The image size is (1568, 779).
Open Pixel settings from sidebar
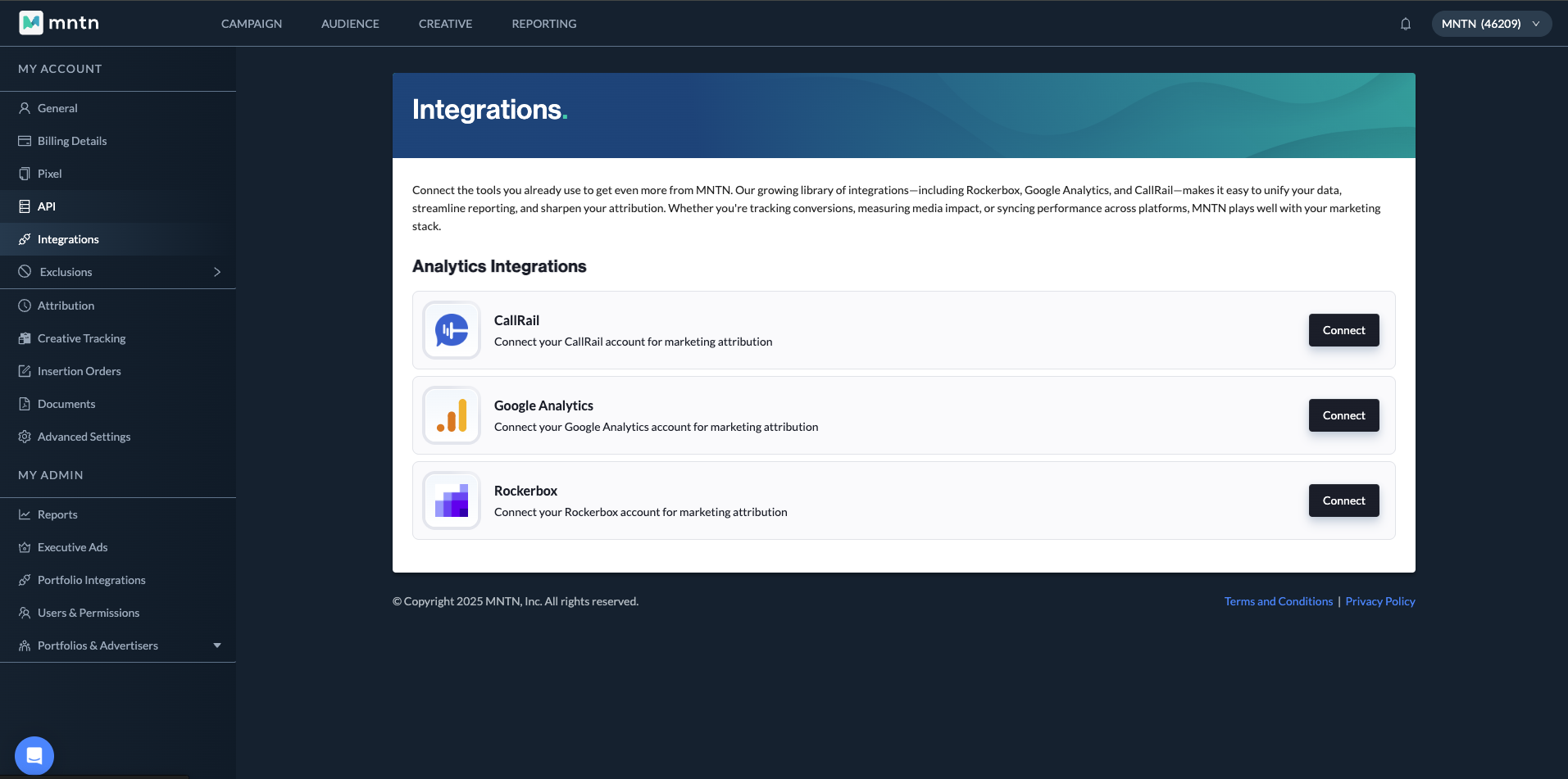pos(49,174)
